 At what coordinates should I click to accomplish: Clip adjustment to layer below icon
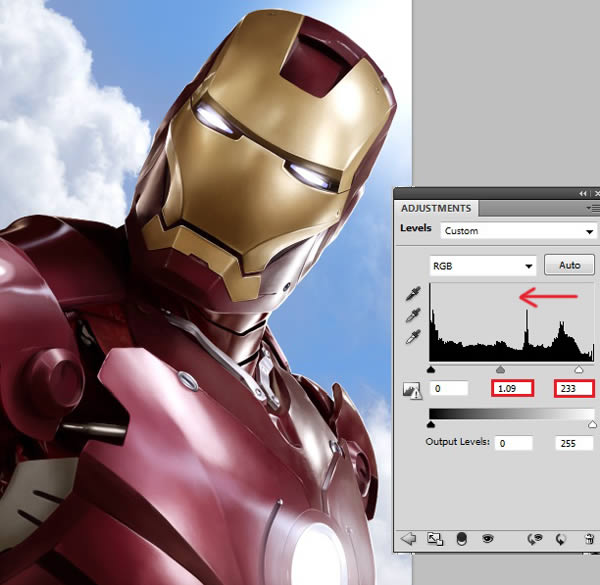click(462, 539)
